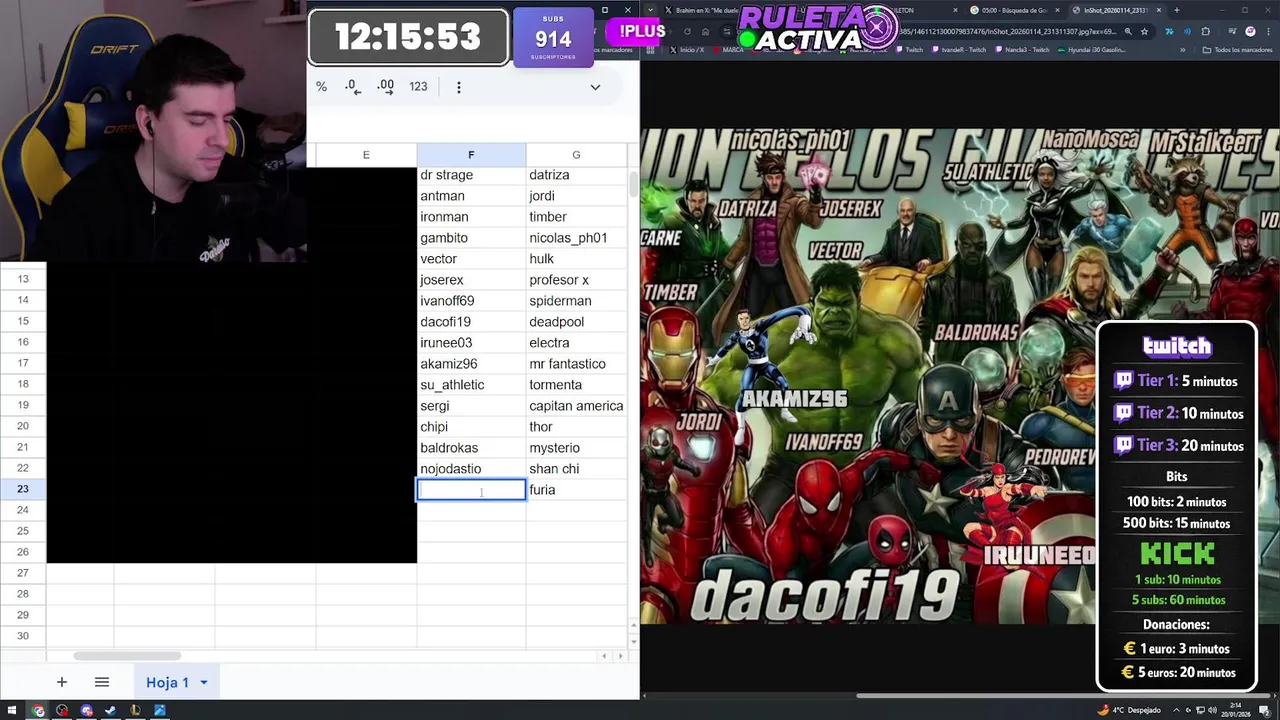Collapse the toolbar with the chevron arrow
The height and width of the screenshot is (720, 1280).
[595, 87]
